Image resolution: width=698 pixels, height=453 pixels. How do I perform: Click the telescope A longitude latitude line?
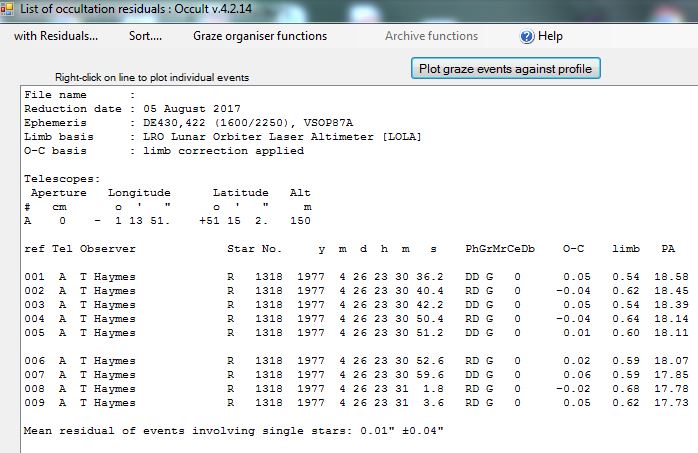pos(170,220)
